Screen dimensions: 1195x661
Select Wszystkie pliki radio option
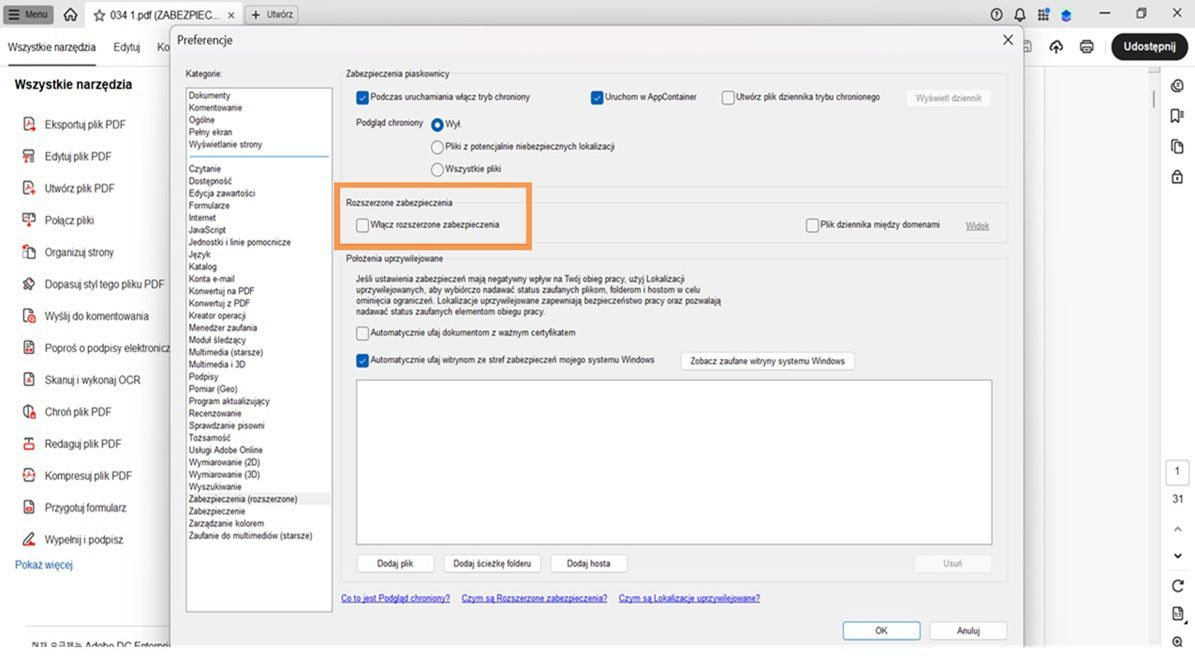437,170
